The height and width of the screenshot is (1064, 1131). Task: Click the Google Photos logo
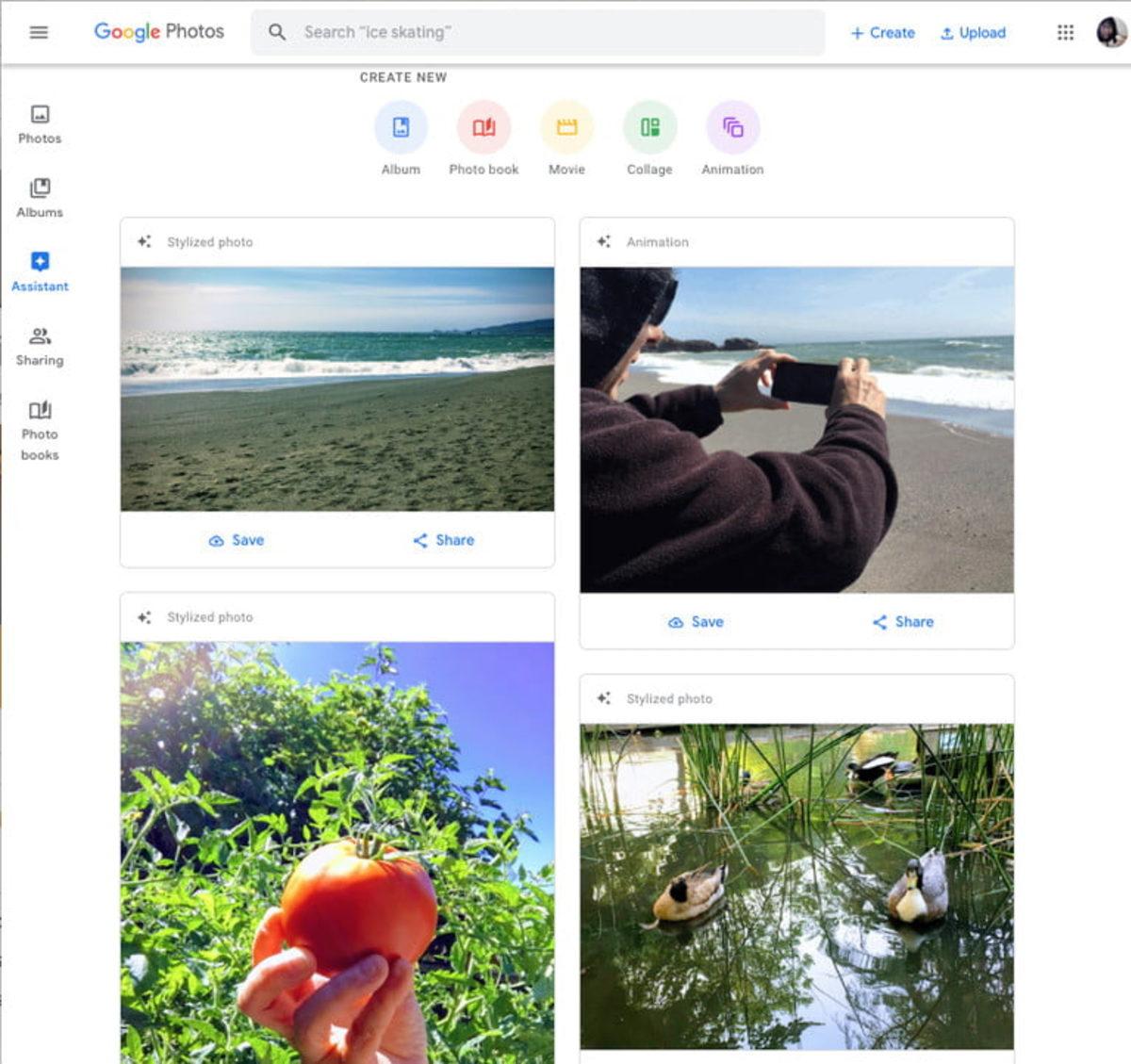tap(158, 31)
